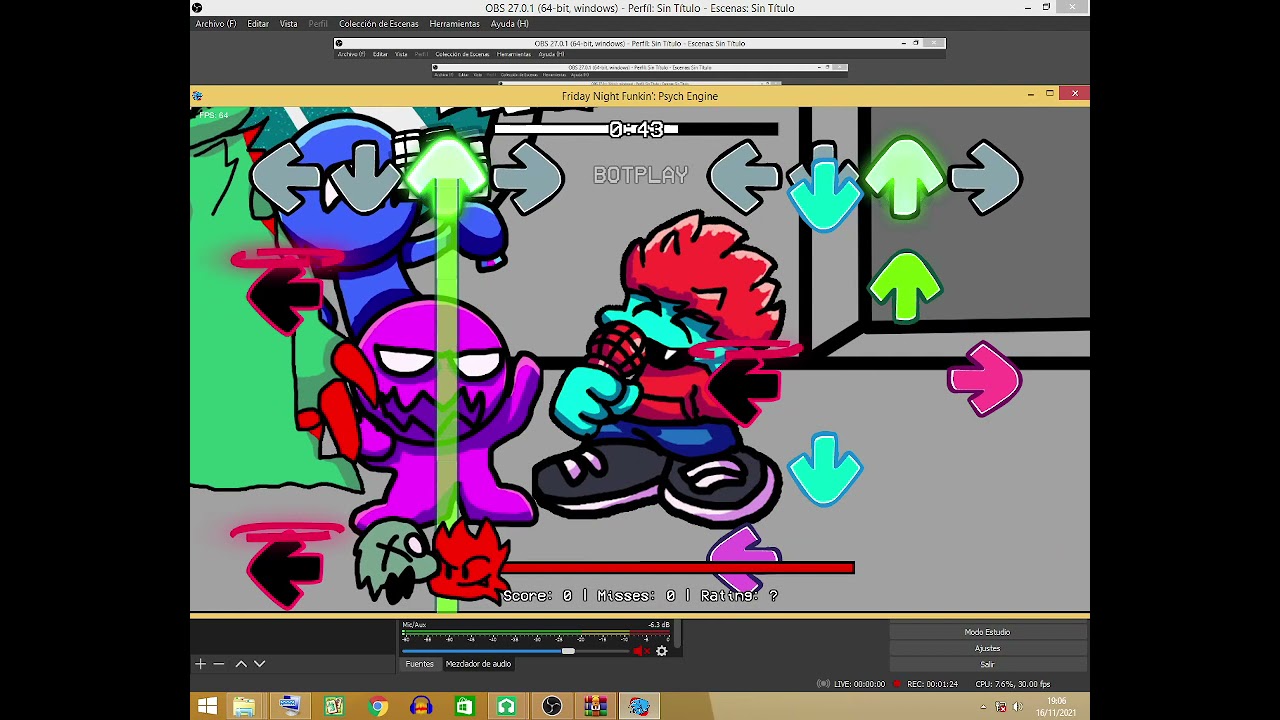This screenshot has width=1280, height=720.
Task: Click the LIVE: 00:00:00 status
Action: [852, 684]
